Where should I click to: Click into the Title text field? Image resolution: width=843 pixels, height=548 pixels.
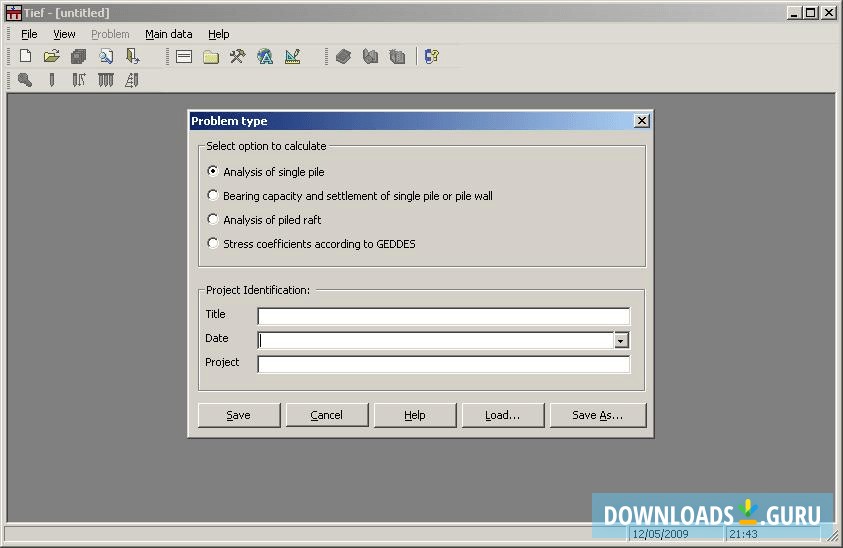pyautogui.click(x=443, y=316)
